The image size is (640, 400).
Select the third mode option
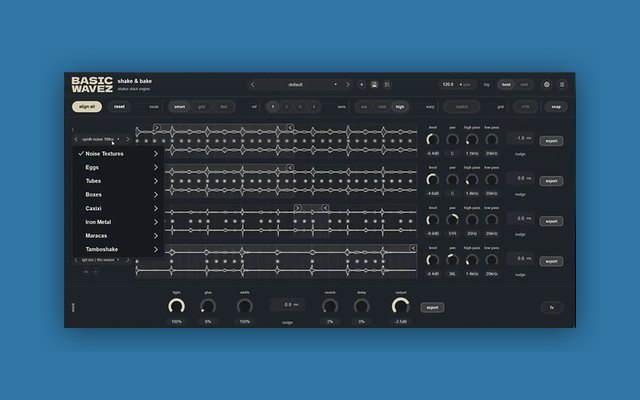(224, 107)
